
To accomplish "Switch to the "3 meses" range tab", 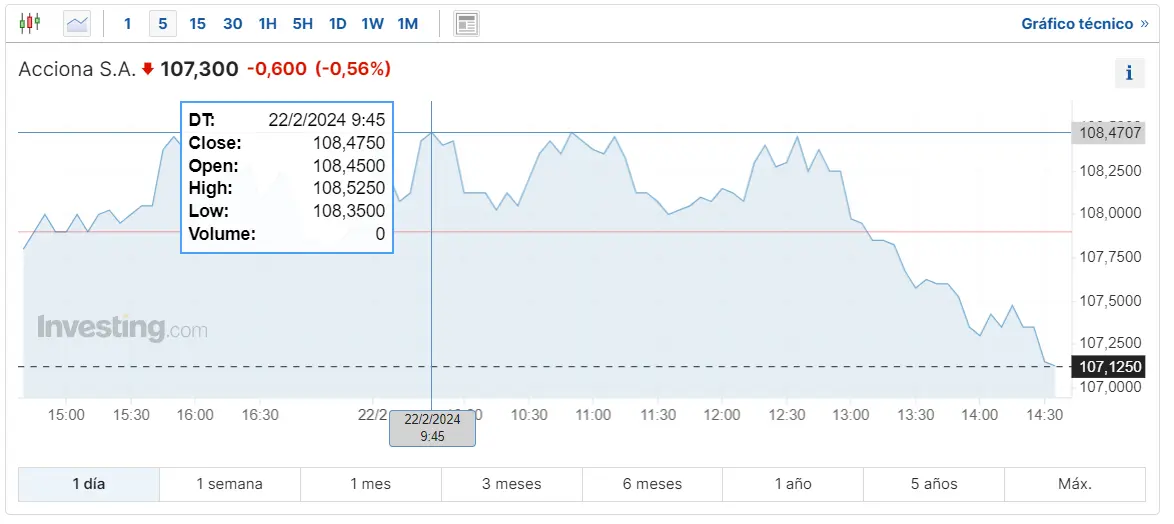I will coord(511,484).
